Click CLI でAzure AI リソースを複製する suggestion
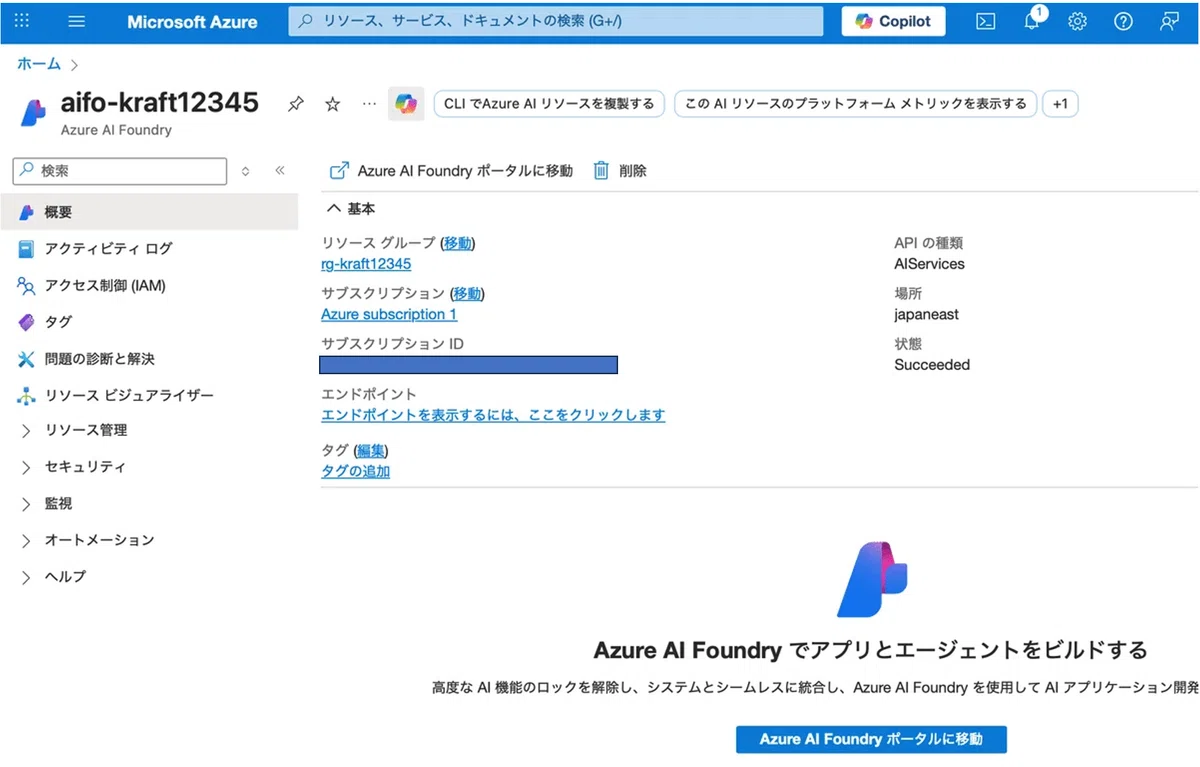 coord(549,104)
